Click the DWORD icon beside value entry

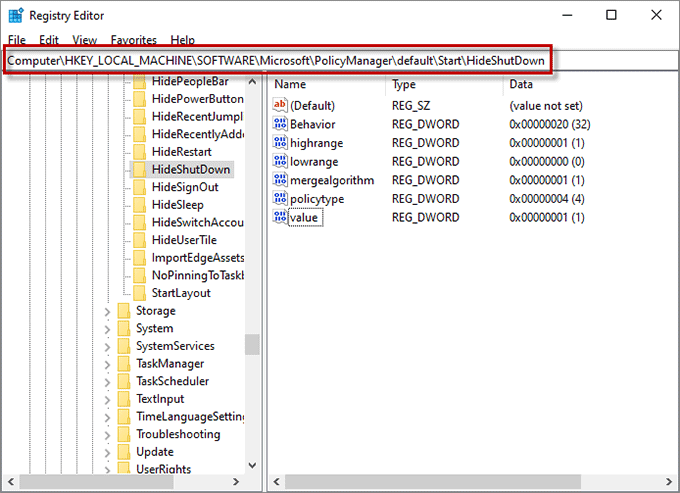[280, 217]
